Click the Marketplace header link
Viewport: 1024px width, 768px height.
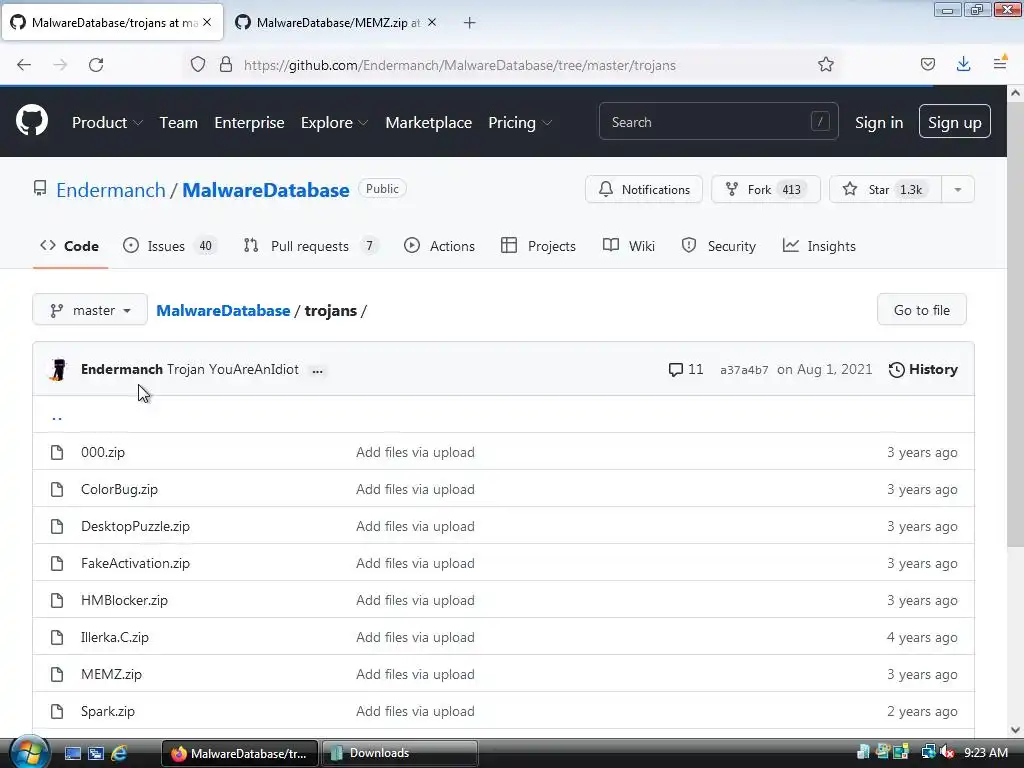[x=428, y=123]
